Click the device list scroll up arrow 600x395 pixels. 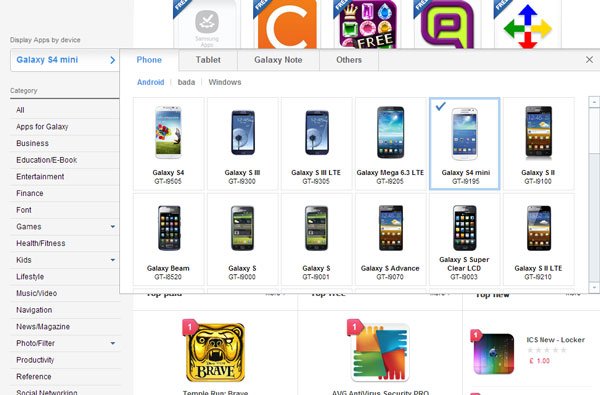click(x=594, y=102)
